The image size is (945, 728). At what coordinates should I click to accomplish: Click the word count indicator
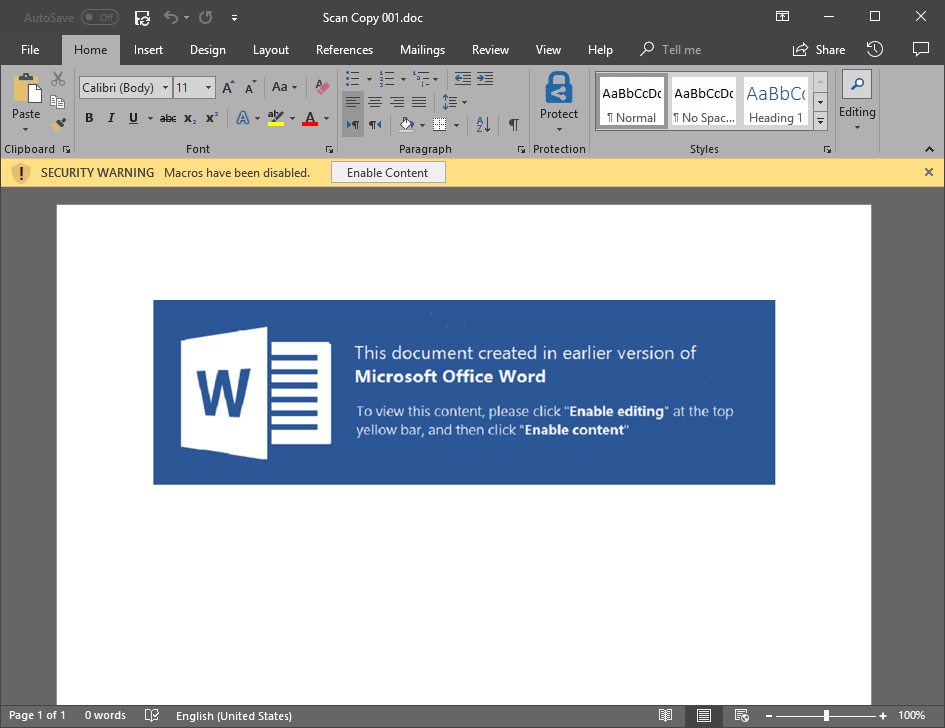104,715
